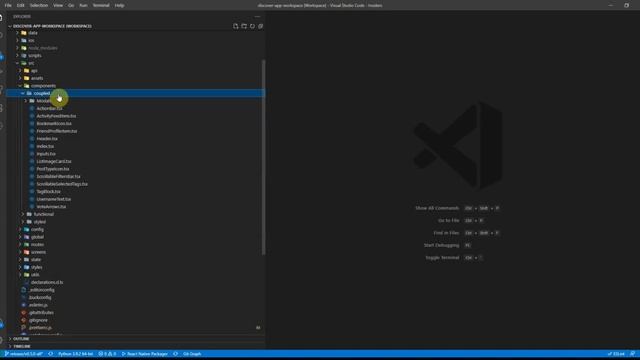Click the New Folder icon in Explorer

pos(244,26)
